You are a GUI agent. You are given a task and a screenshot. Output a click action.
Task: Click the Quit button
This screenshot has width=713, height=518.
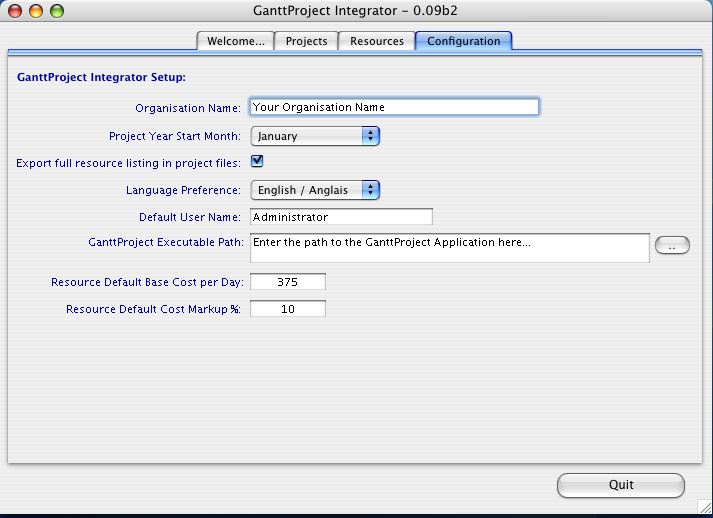click(621, 485)
